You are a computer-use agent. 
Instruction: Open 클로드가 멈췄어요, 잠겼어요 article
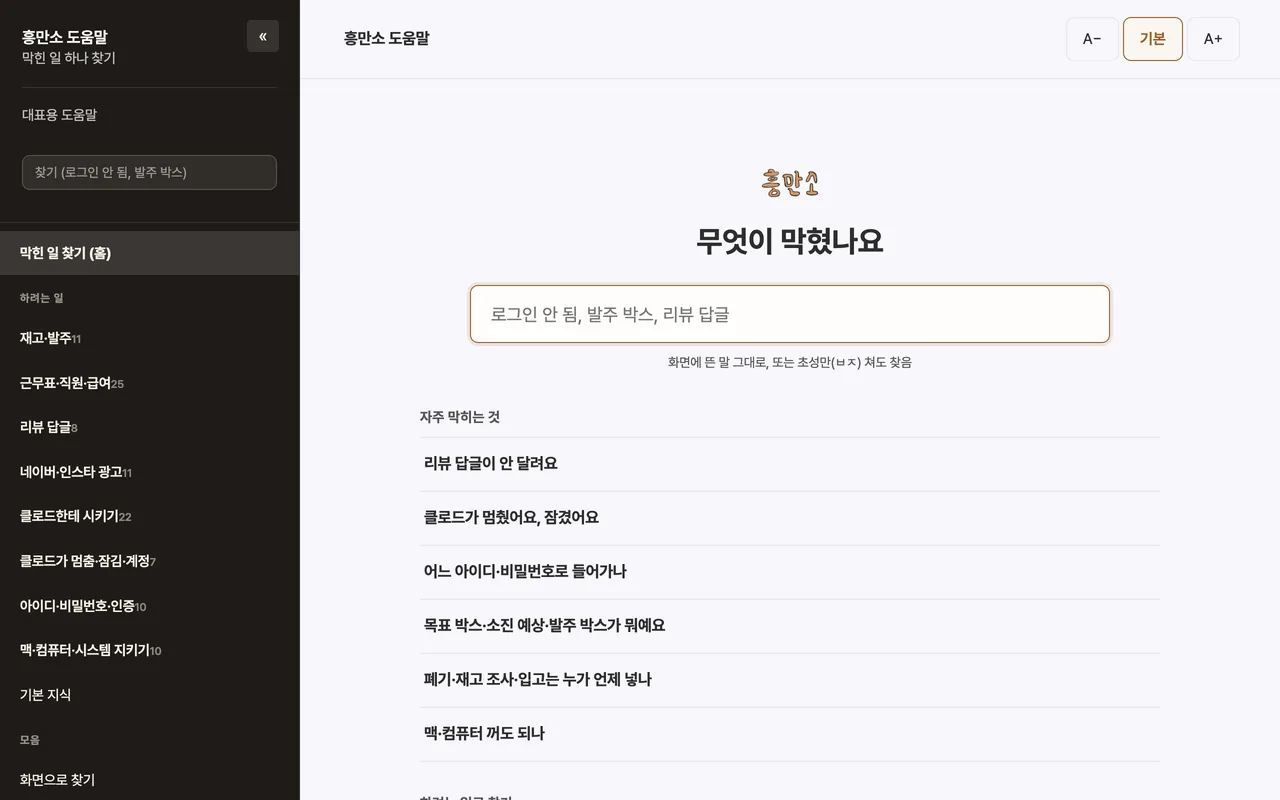pos(790,518)
